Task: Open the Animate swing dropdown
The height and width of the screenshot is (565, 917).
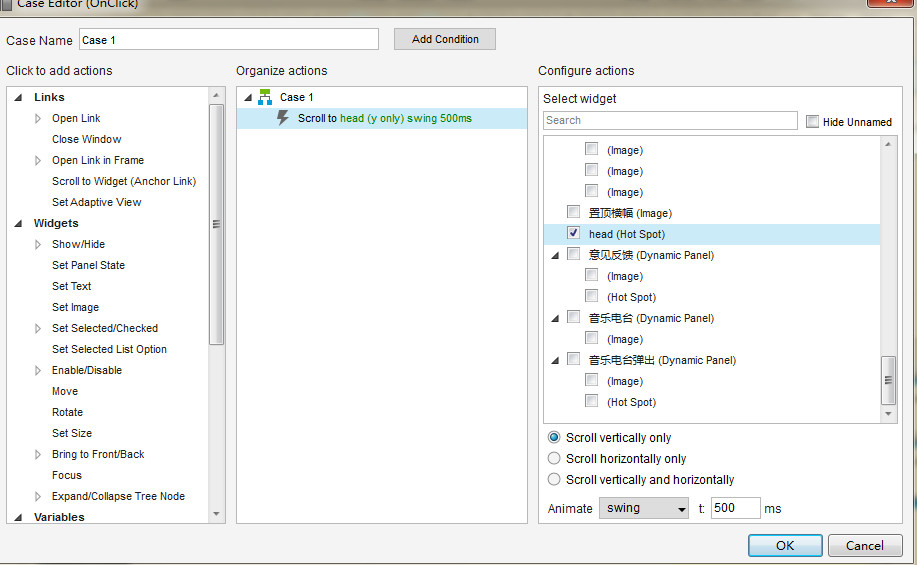Action: 644,508
